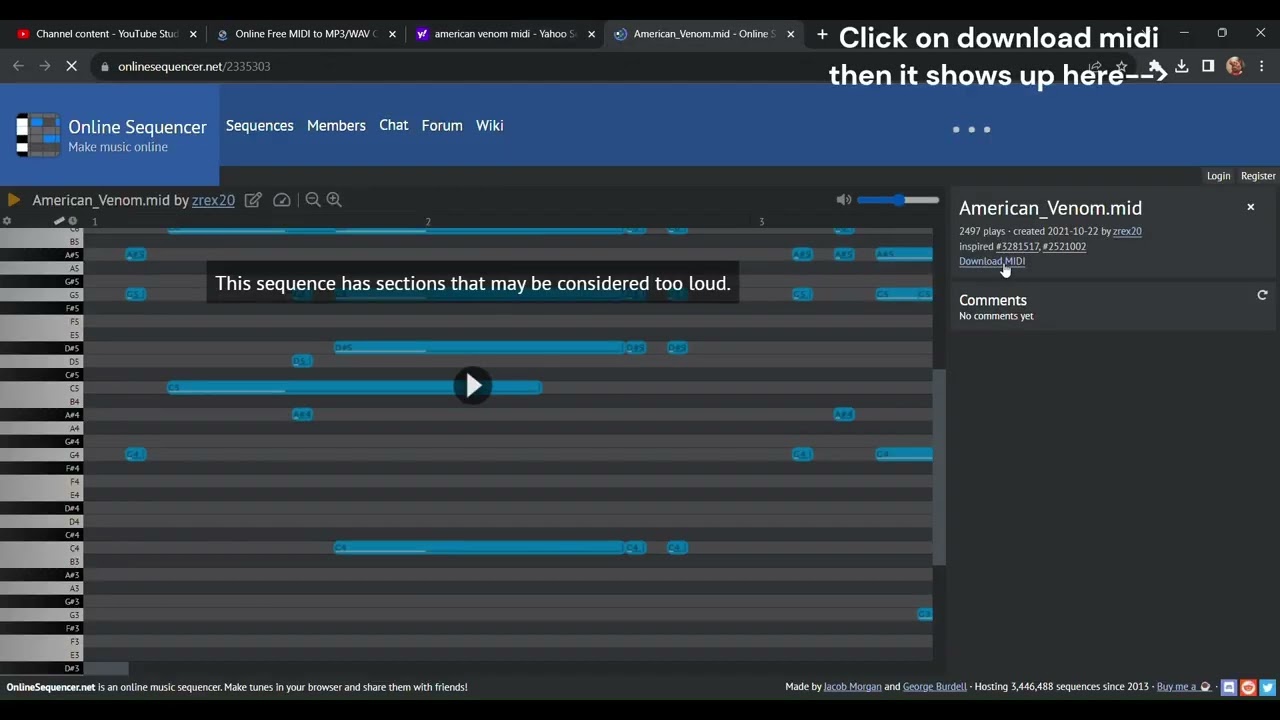Click the C5 piano key
This screenshot has height=720, width=1280.
coord(41,388)
